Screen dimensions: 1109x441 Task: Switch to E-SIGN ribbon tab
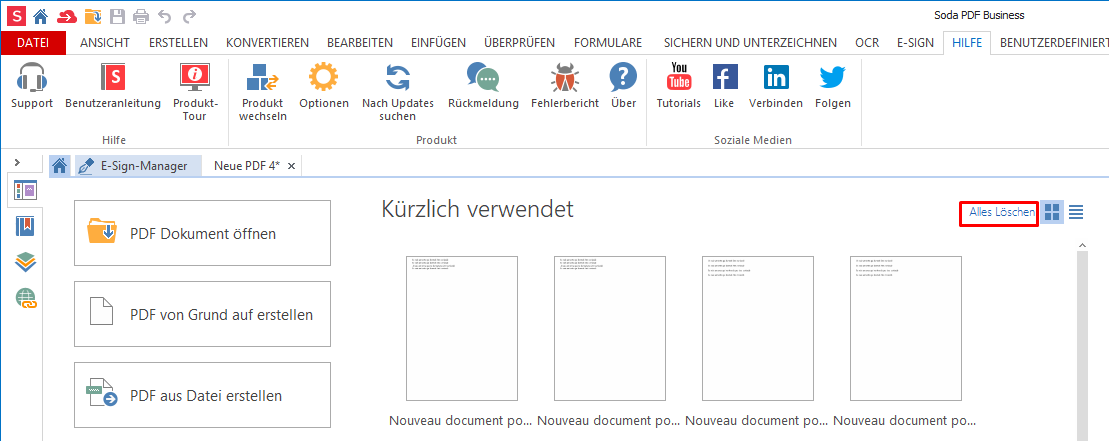coord(915,42)
